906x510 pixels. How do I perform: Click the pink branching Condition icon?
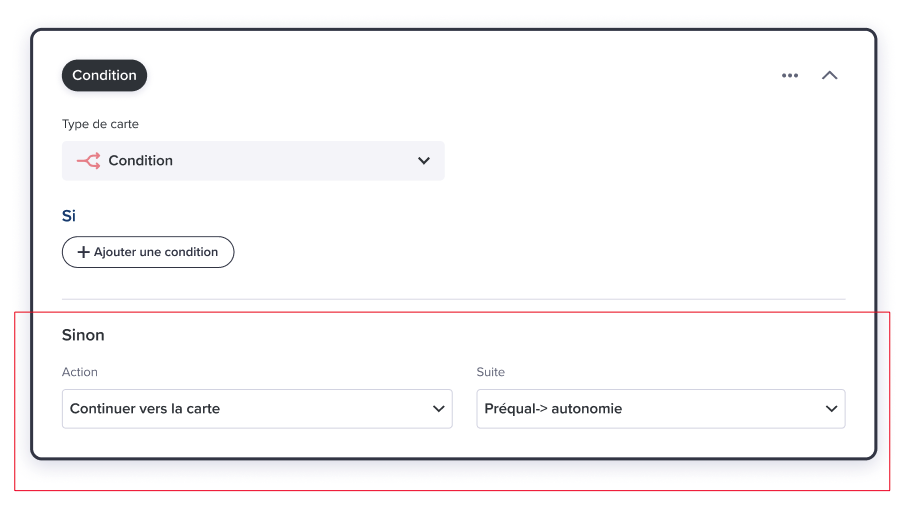88,161
